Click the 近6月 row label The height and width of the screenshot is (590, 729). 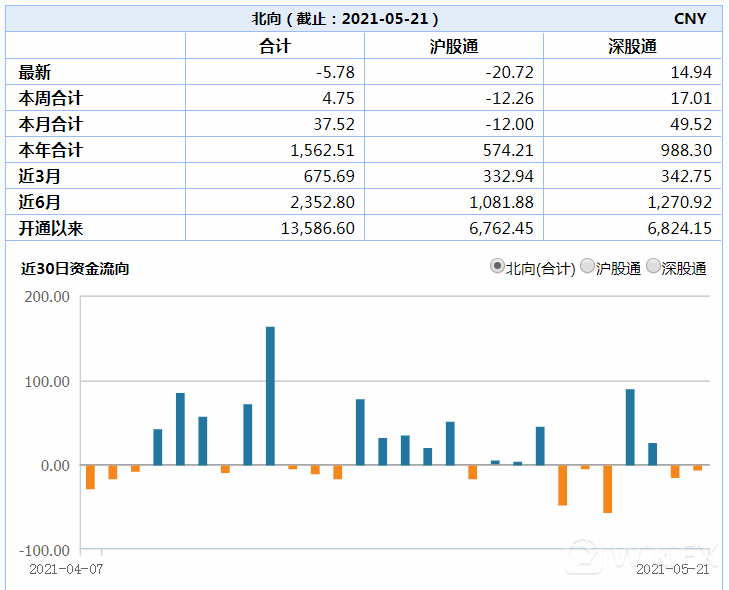[x=40, y=202]
